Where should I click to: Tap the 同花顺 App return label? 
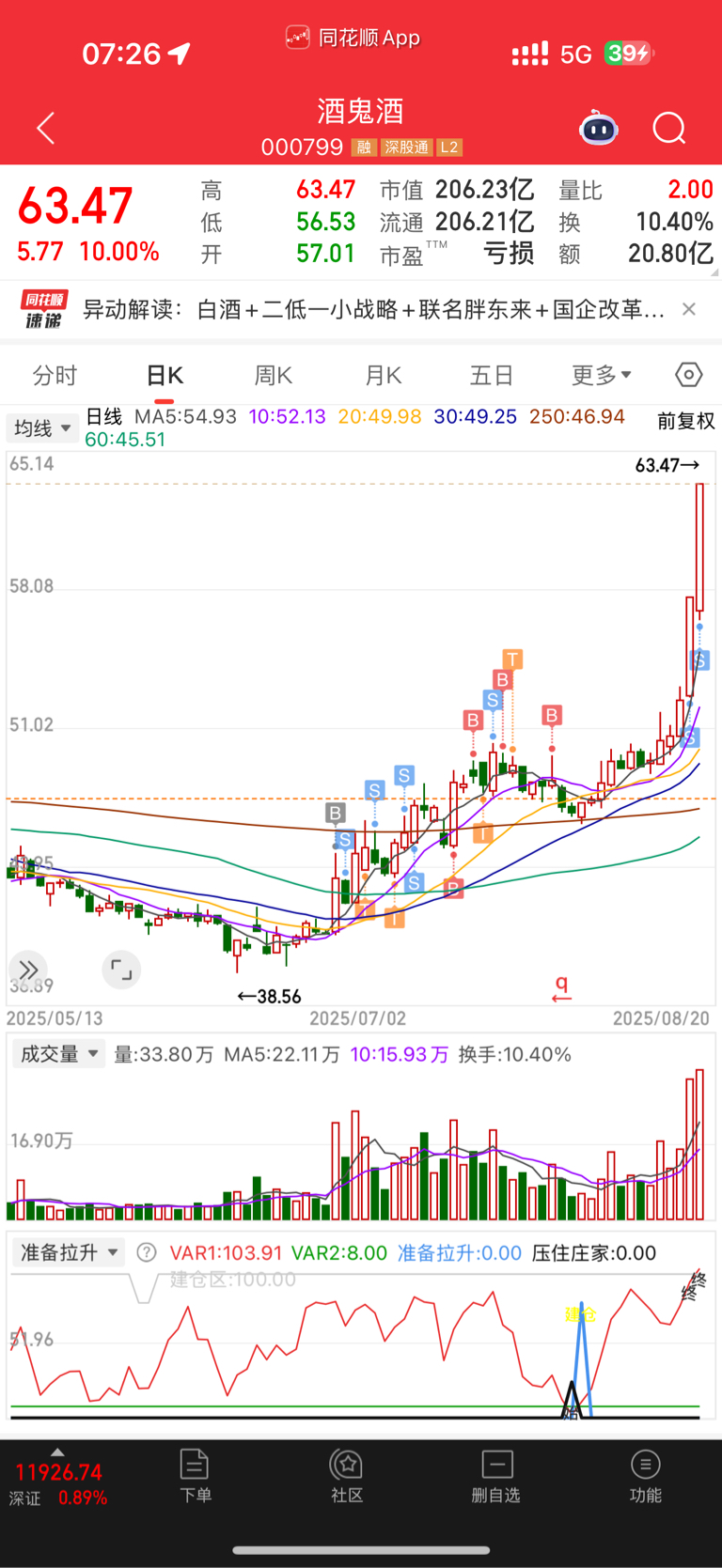(353, 38)
